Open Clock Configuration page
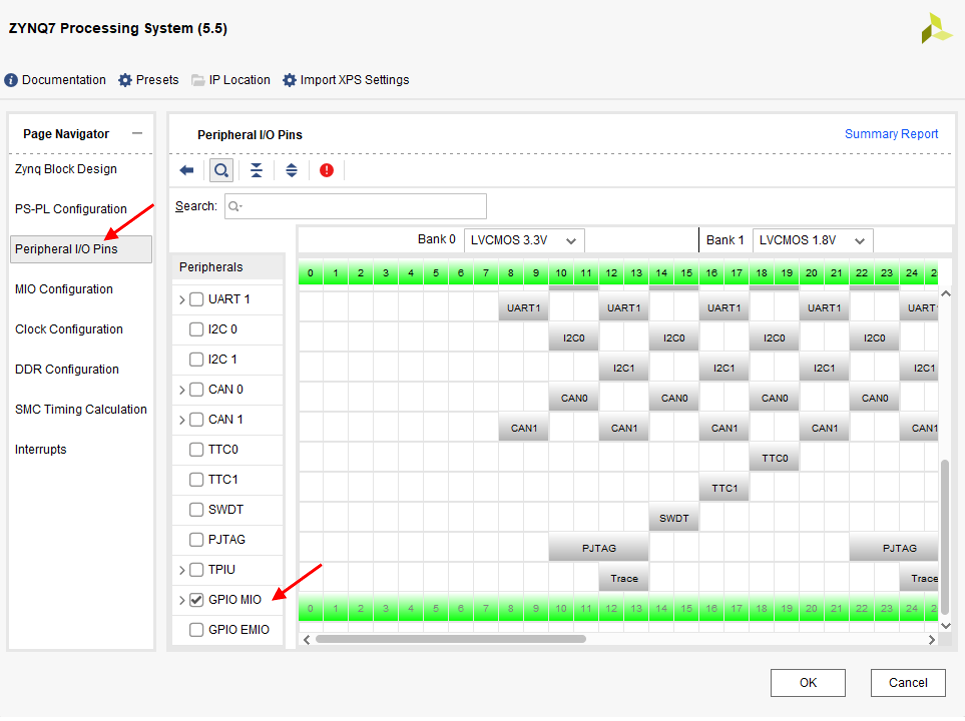 pyautogui.click(x=69, y=329)
